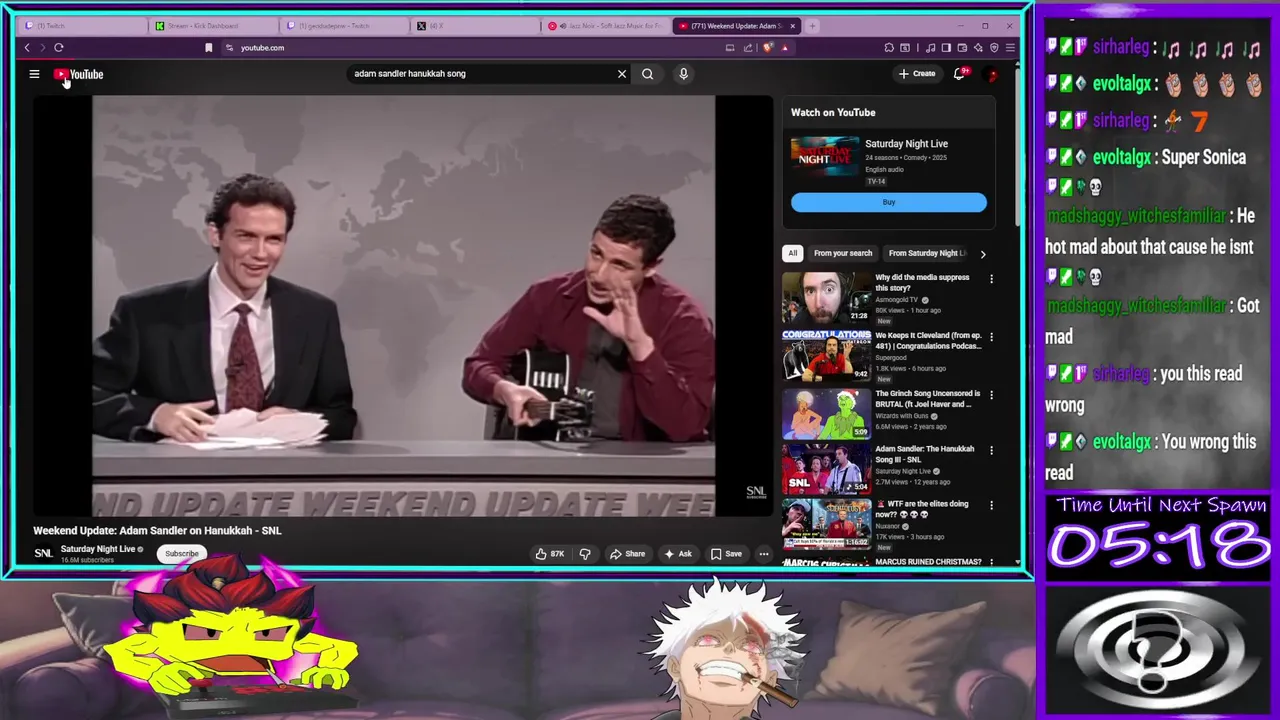Switch to the geckodepew Twitch tab

(x=343, y=26)
